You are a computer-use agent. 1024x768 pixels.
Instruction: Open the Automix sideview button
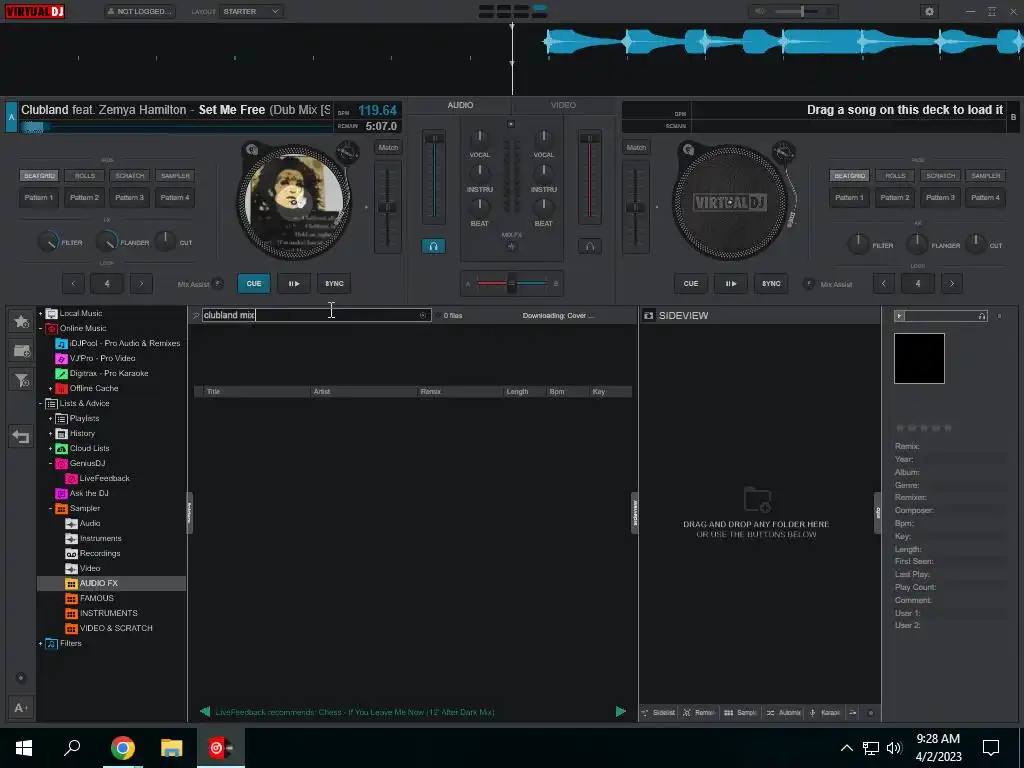pos(783,712)
